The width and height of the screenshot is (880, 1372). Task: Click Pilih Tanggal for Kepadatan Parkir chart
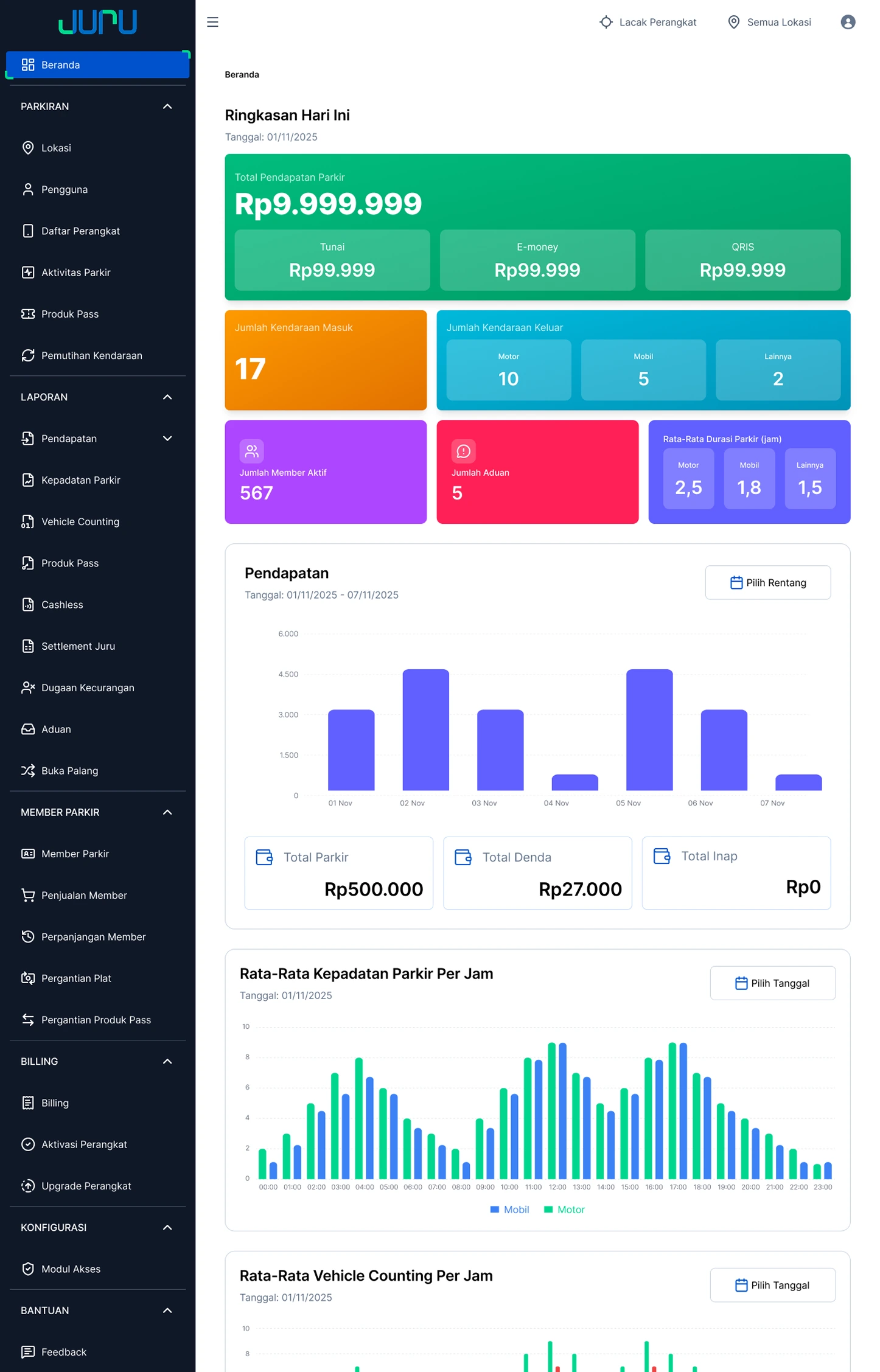point(773,983)
